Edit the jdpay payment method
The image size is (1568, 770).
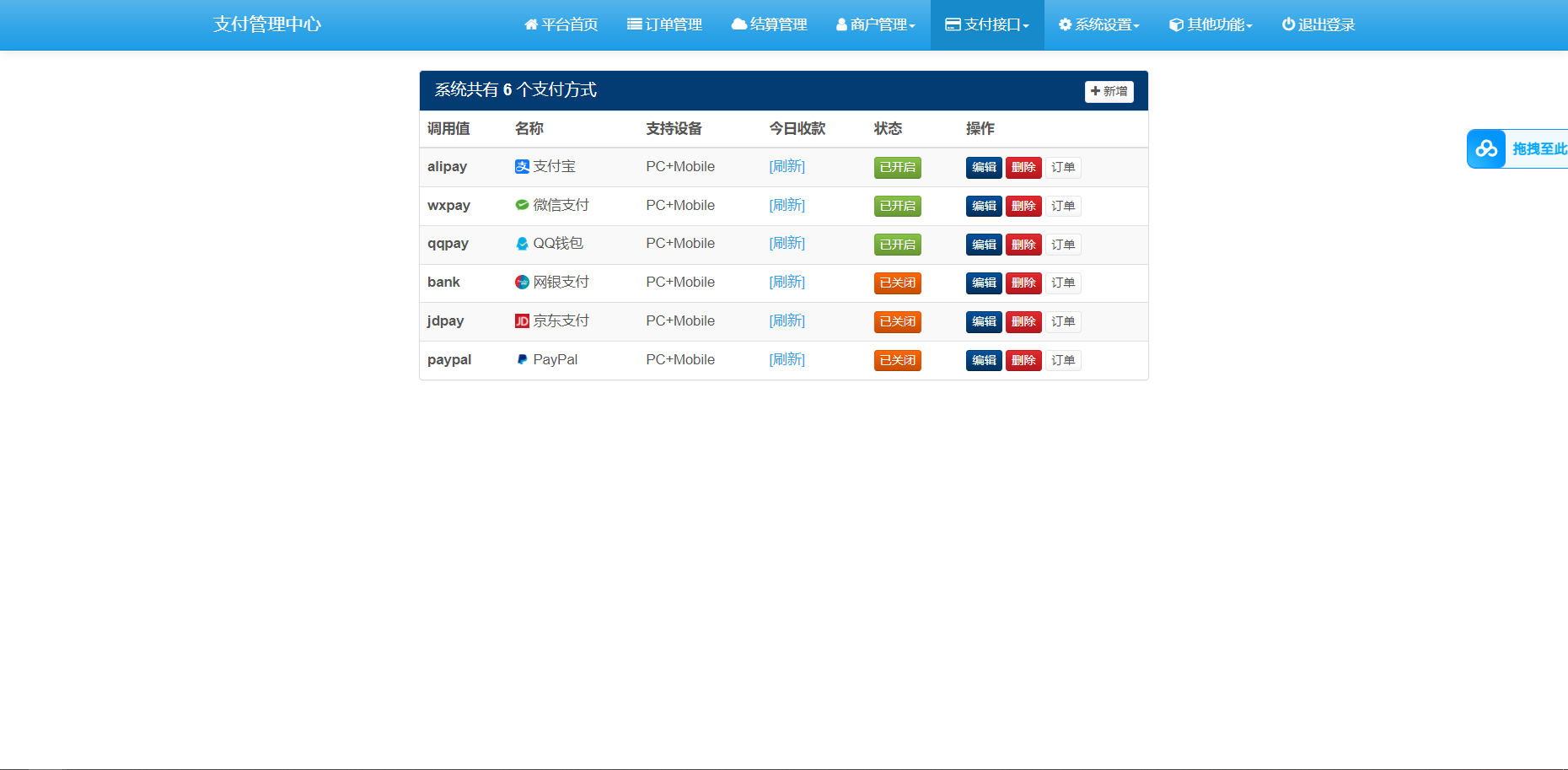click(984, 321)
